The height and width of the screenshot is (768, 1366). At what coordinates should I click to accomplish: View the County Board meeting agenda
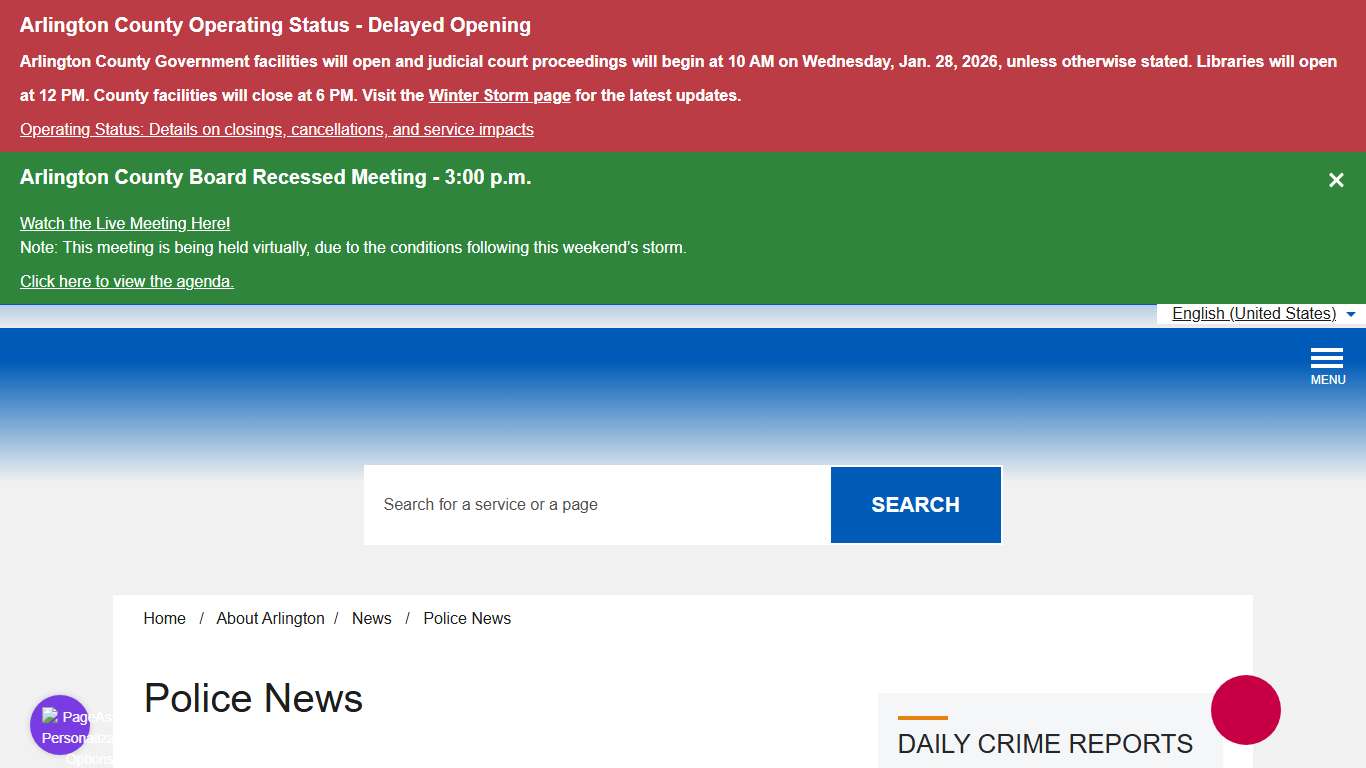[x=126, y=281]
